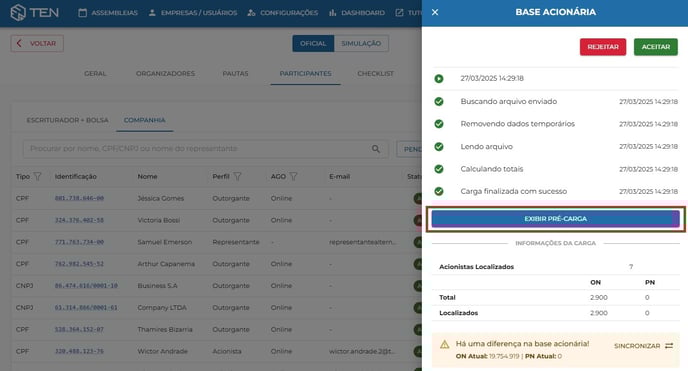Click check icon beside Lendo arquivo
Screen dimensions: 688x371
coord(439,146)
